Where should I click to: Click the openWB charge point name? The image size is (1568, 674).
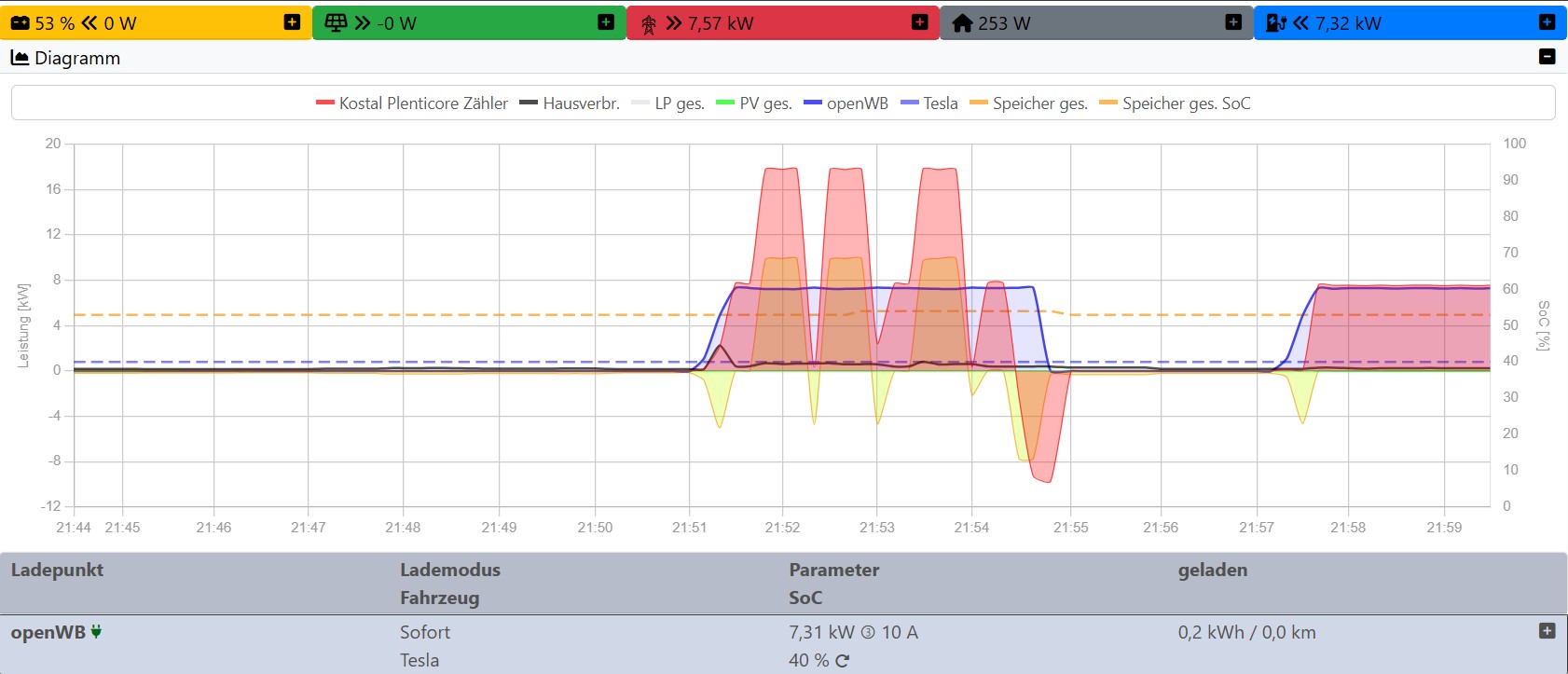click(48, 632)
